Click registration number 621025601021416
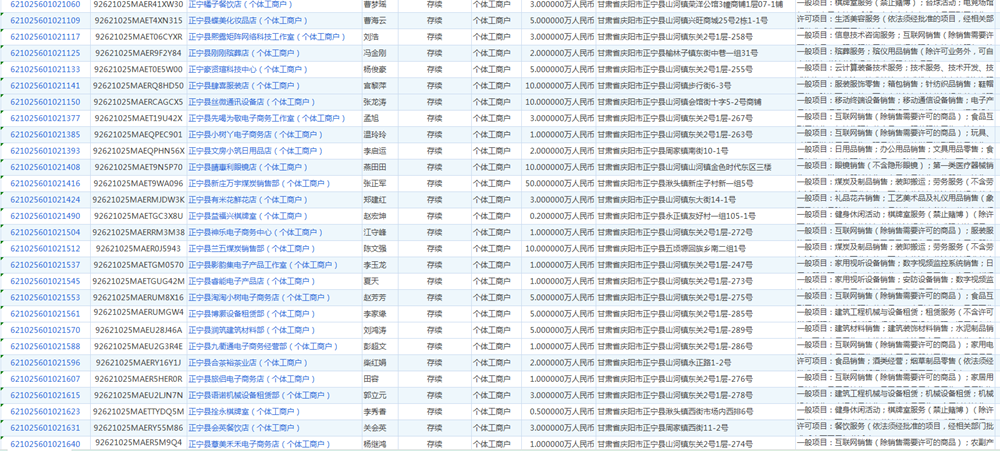The height and width of the screenshot is (451, 1000). 46,183
